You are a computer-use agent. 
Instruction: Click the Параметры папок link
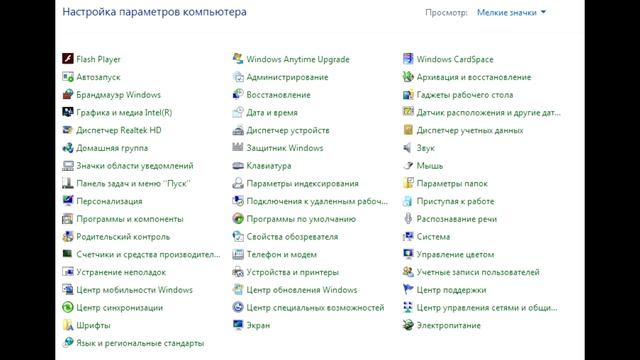coord(452,184)
